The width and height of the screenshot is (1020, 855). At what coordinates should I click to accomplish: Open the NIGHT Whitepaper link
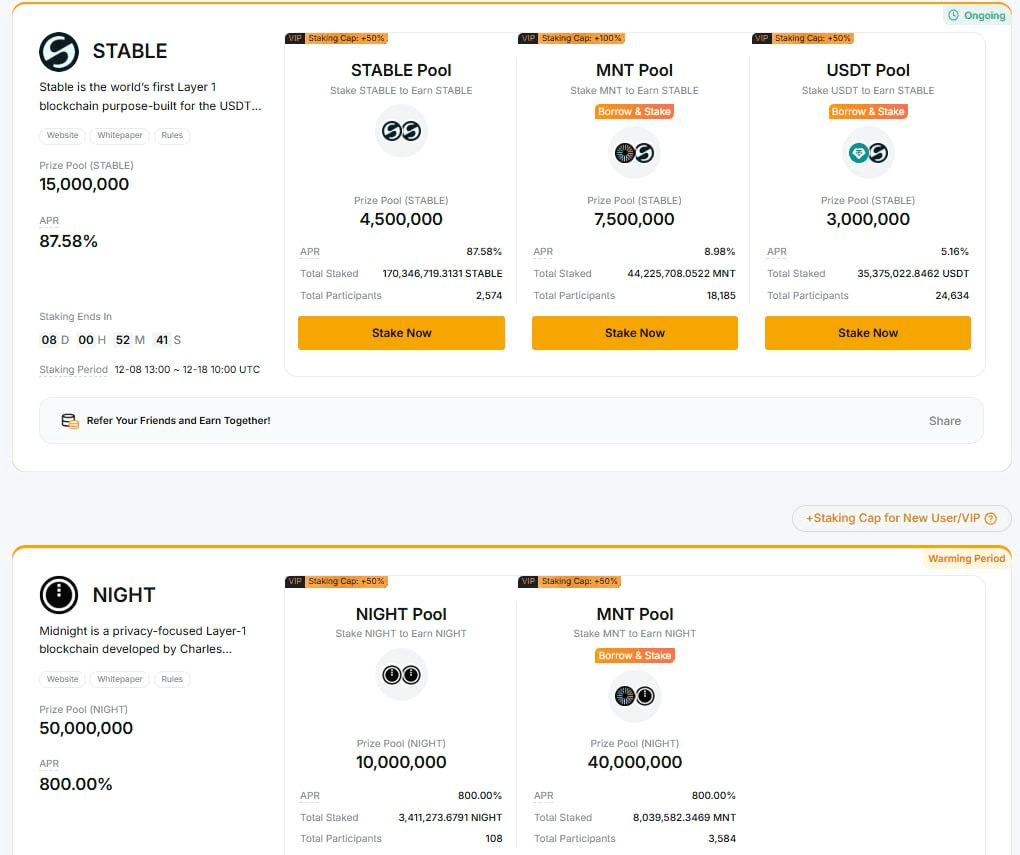120,679
